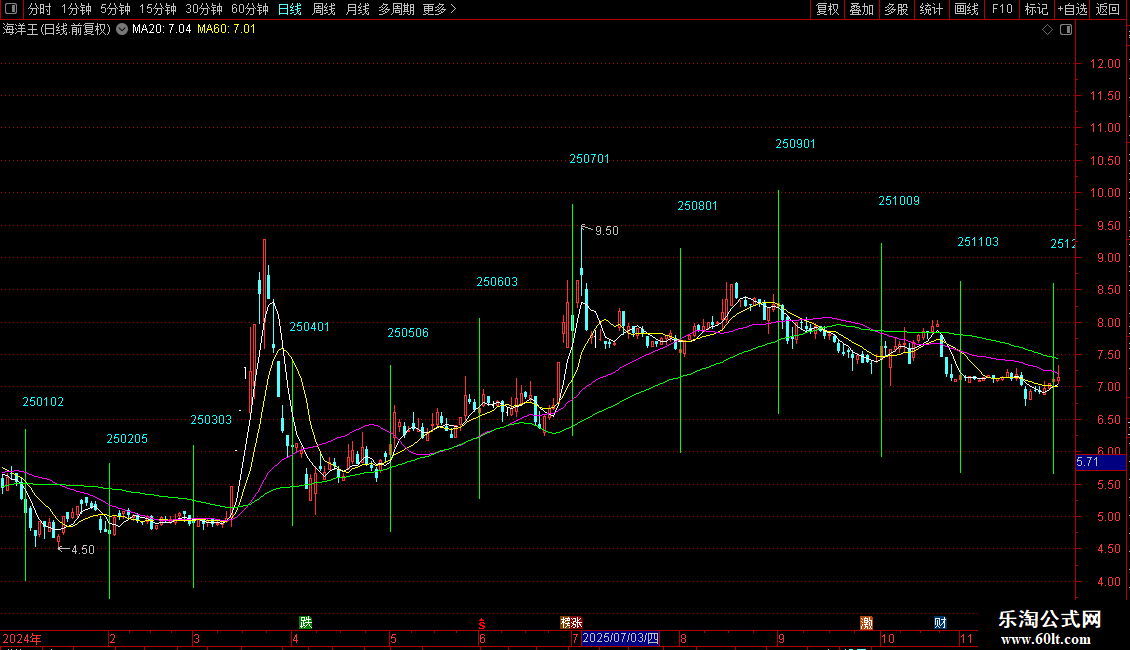1130x650 pixels.
Task: Select the 15分钟 period
Action: (x=158, y=9)
